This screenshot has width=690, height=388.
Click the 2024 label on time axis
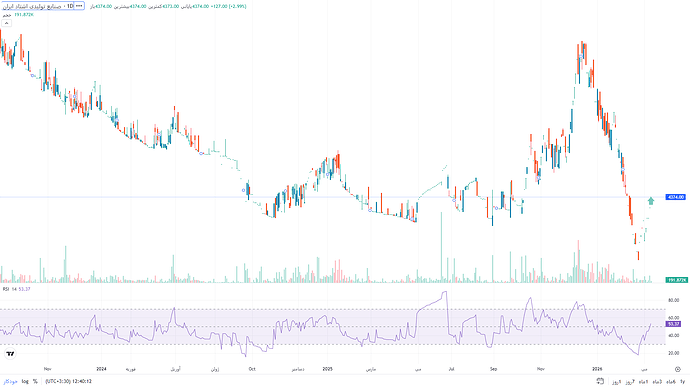tap(101, 369)
